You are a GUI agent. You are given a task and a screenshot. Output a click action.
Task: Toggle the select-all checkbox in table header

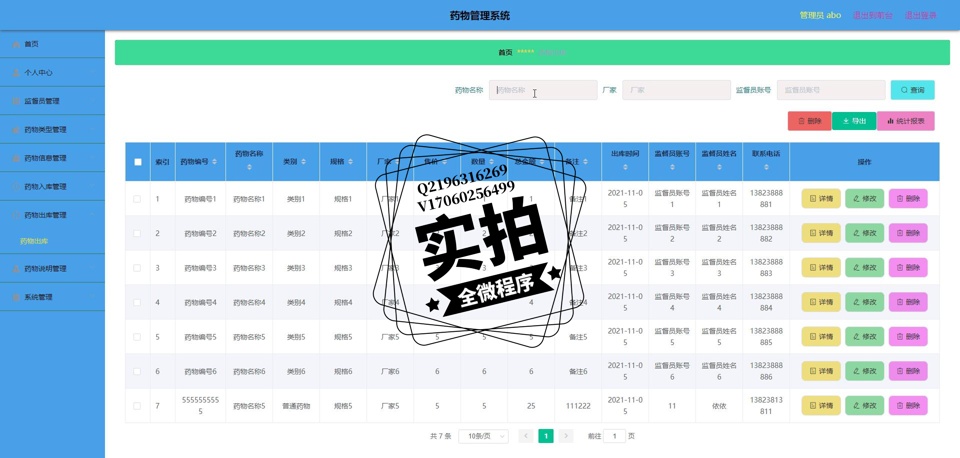[138, 162]
